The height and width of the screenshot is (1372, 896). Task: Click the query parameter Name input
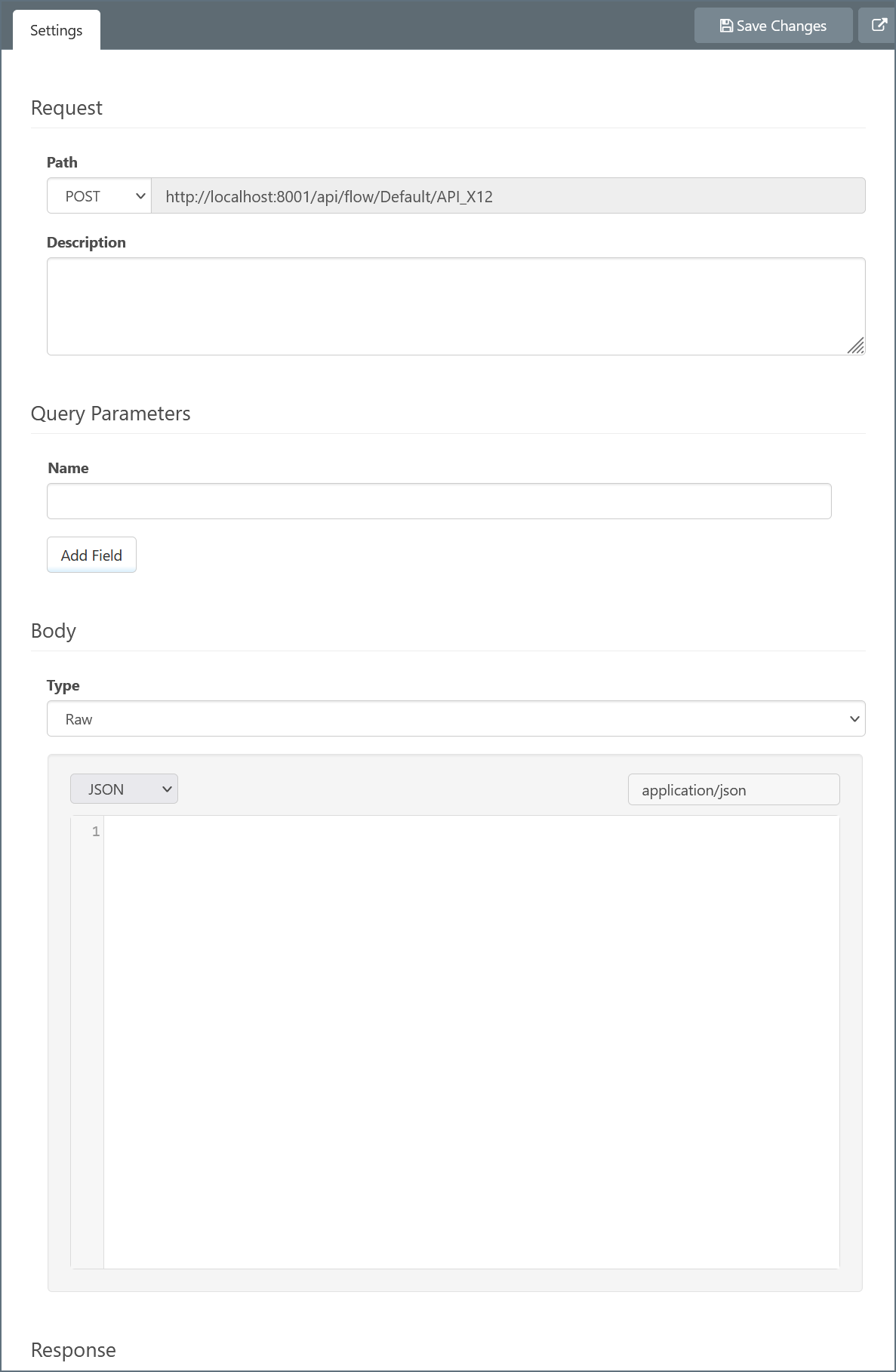(x=439, y=501)
